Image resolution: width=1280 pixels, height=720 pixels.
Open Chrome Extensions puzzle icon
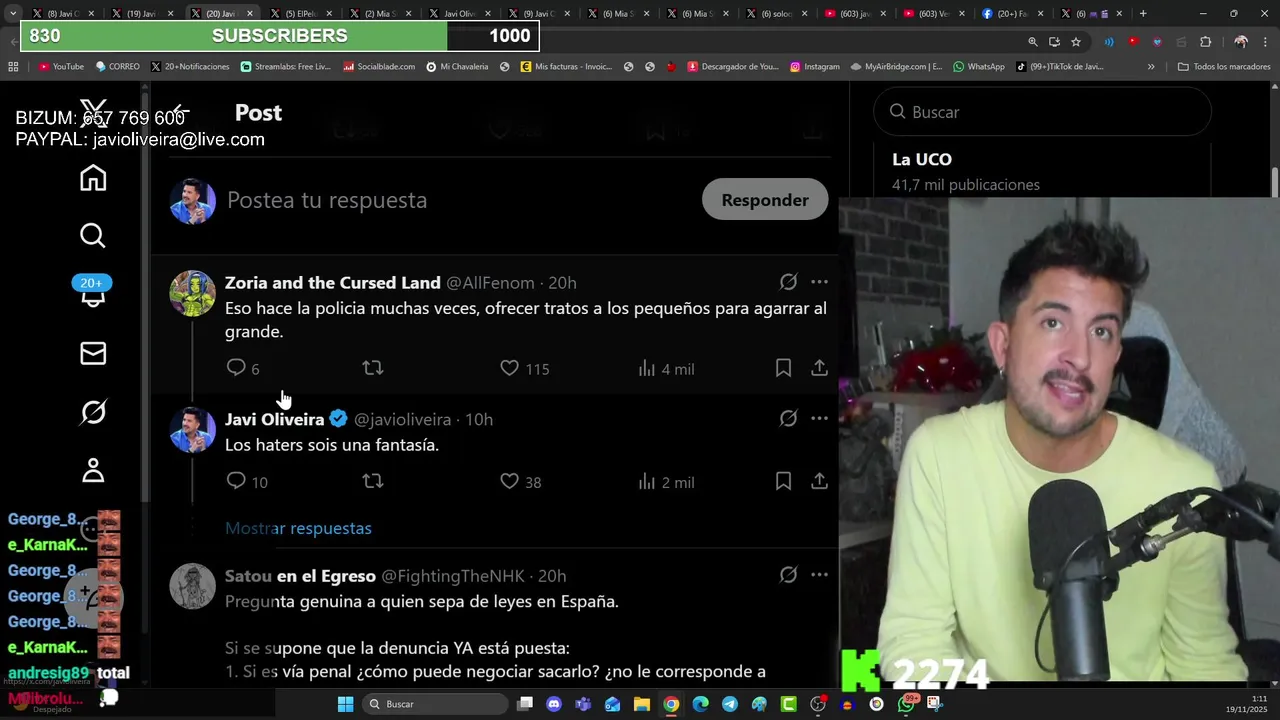click(1205, 42)
